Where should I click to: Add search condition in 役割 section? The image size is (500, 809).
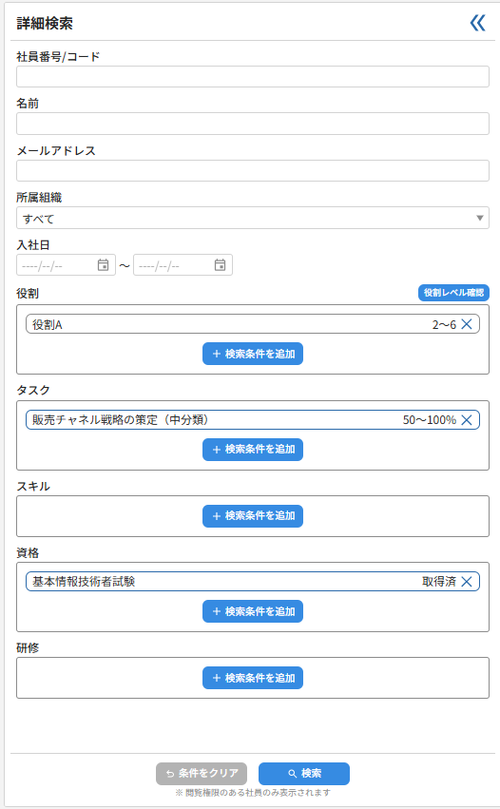pyautogui.click(x=253, y=354)
